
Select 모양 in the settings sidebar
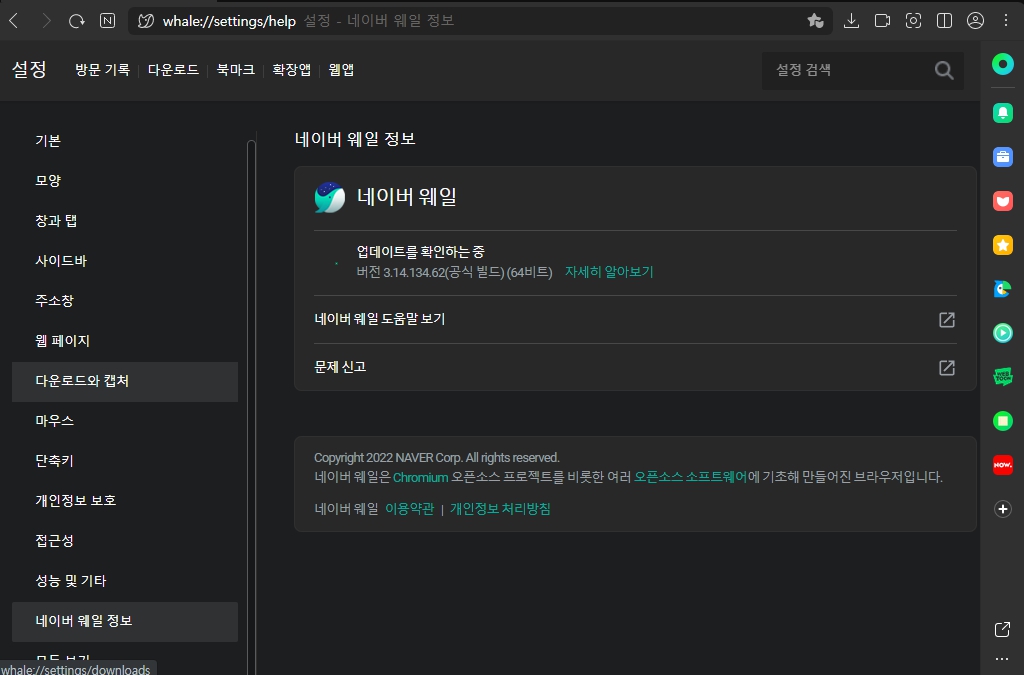(125, 181)
